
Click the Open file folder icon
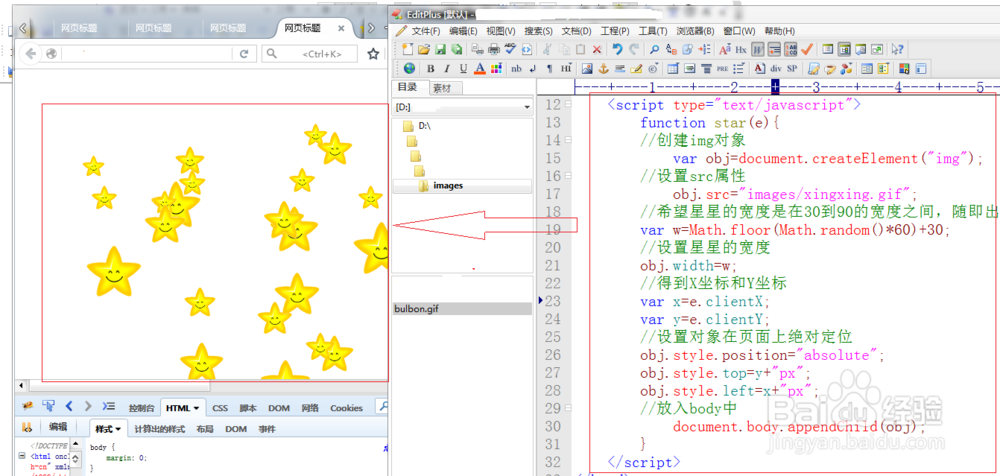(424, 49)
